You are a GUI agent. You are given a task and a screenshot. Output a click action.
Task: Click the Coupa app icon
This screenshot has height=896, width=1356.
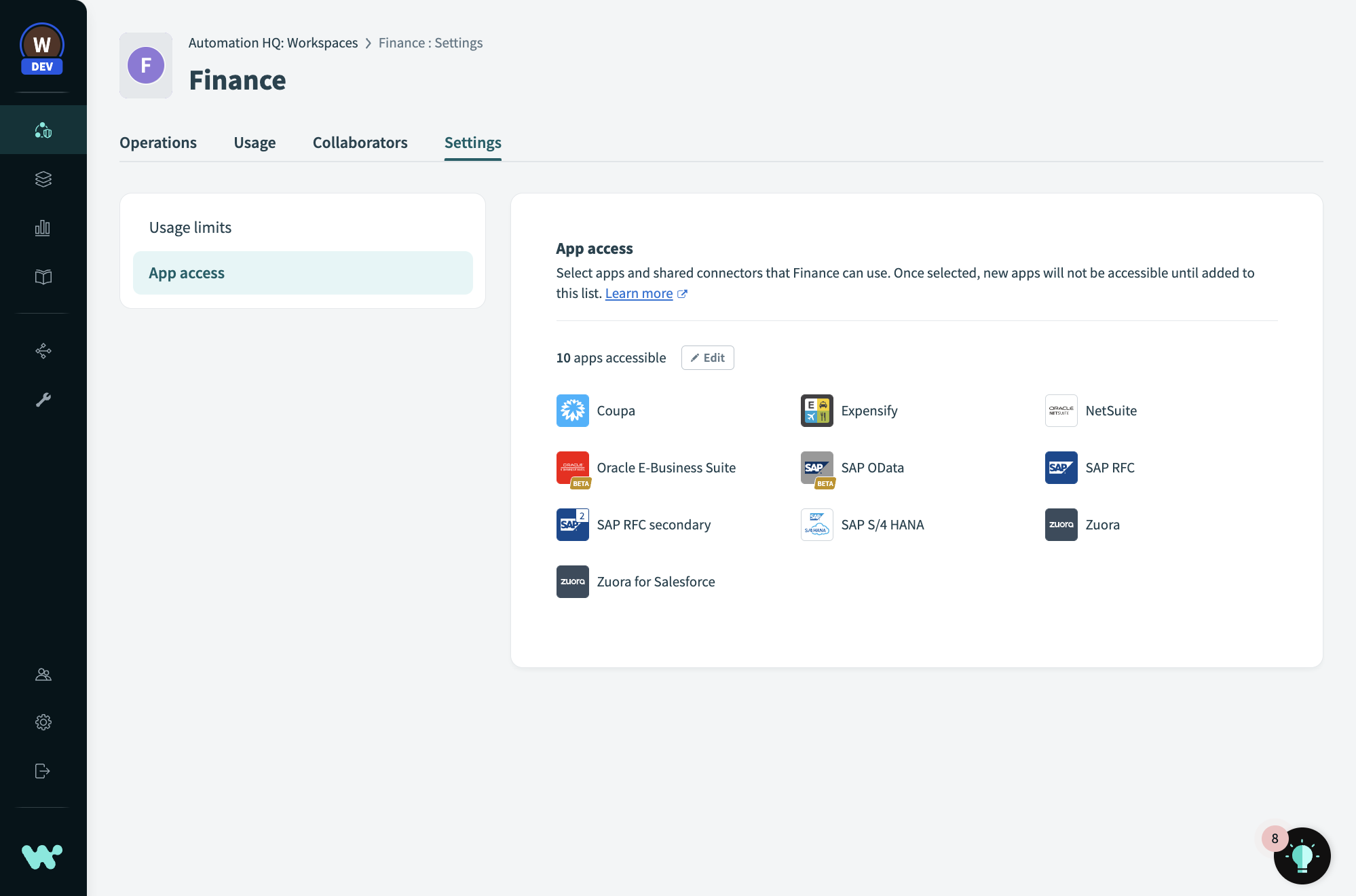click(572, 411)
